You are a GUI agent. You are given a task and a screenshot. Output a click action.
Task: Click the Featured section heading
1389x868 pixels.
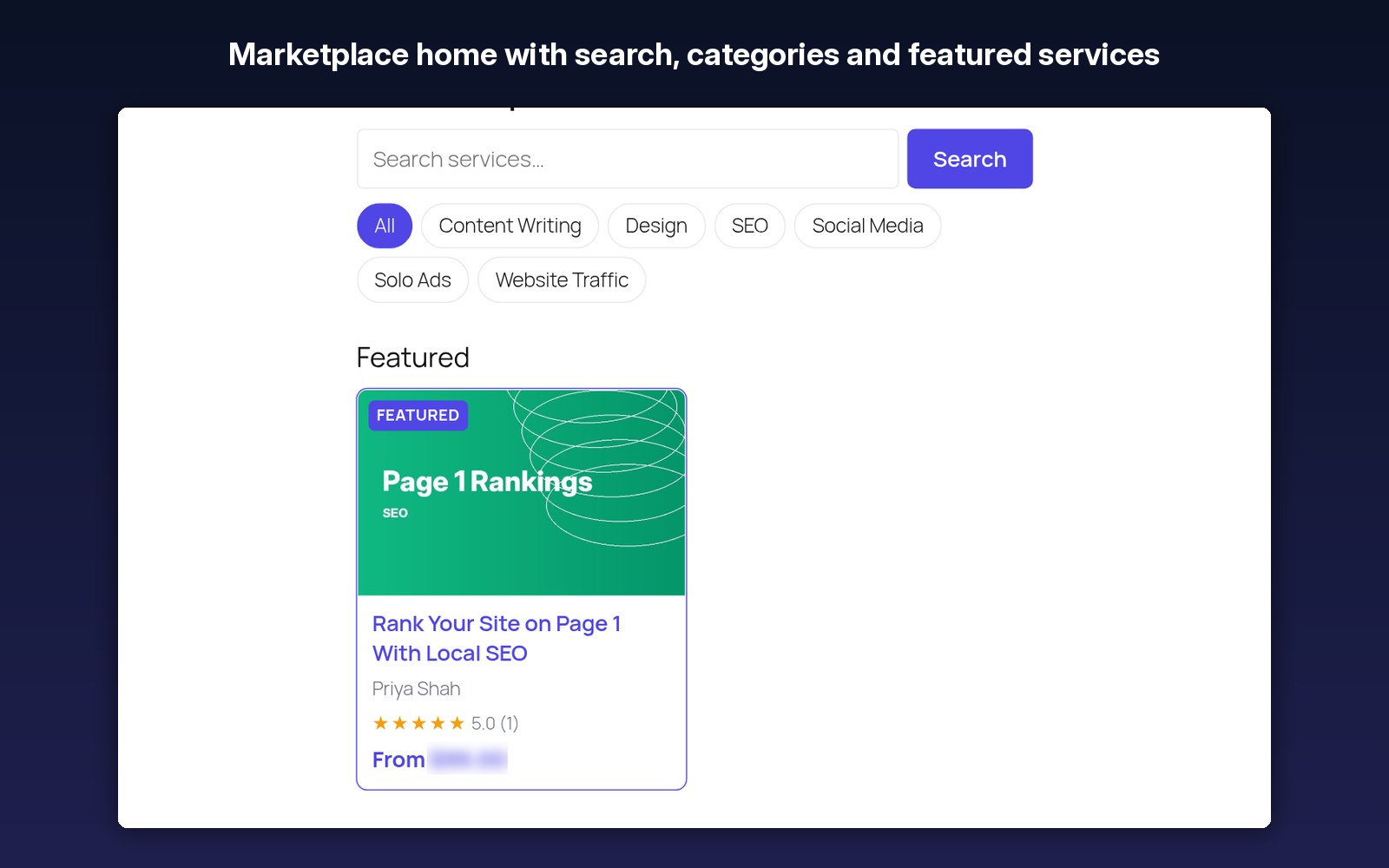click(413, 358)
